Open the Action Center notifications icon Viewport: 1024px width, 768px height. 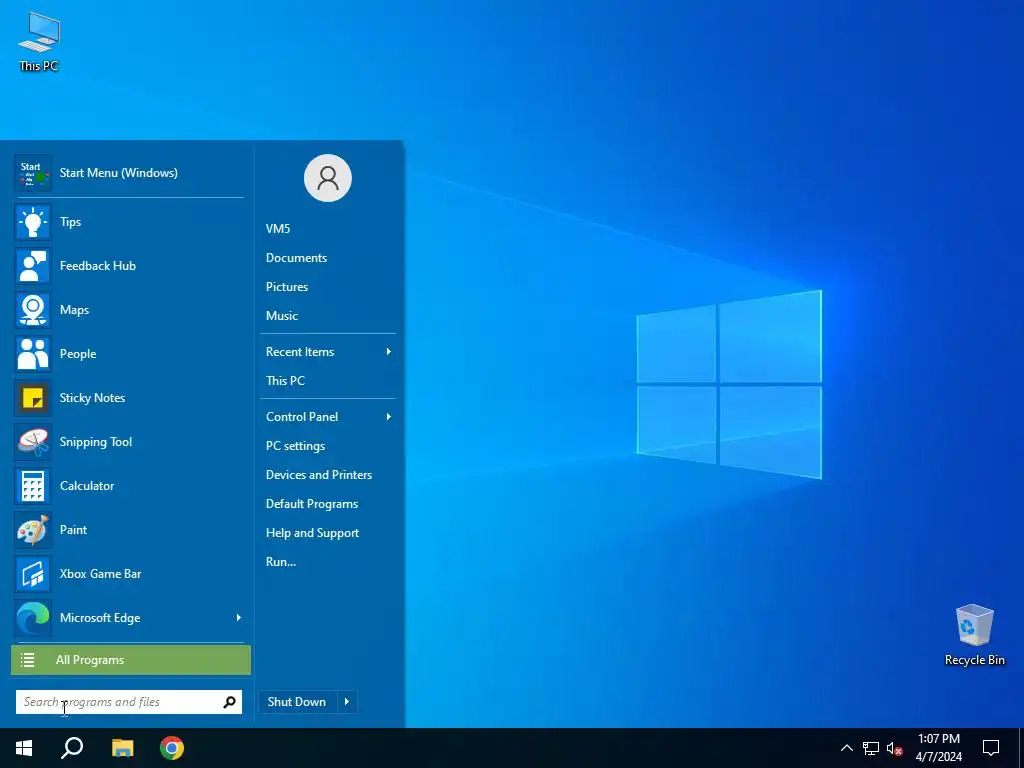[x=991, y=748]
